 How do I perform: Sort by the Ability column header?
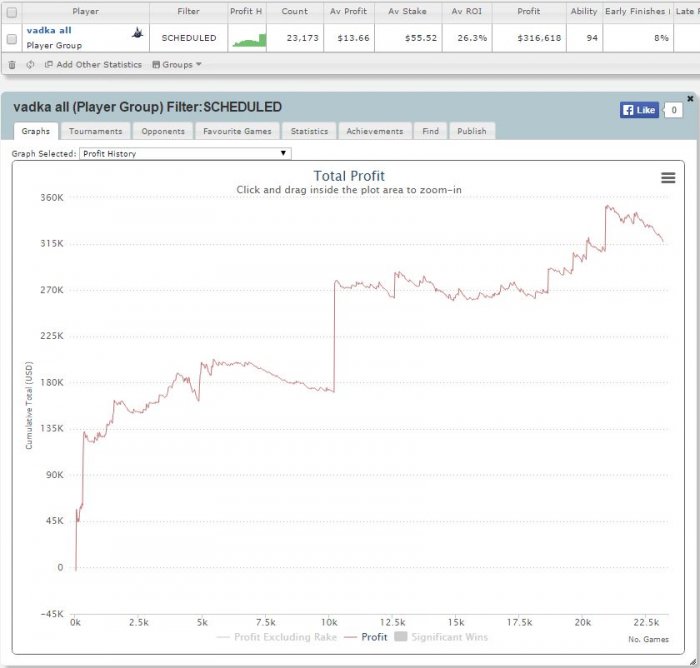[x=584, y=12]
